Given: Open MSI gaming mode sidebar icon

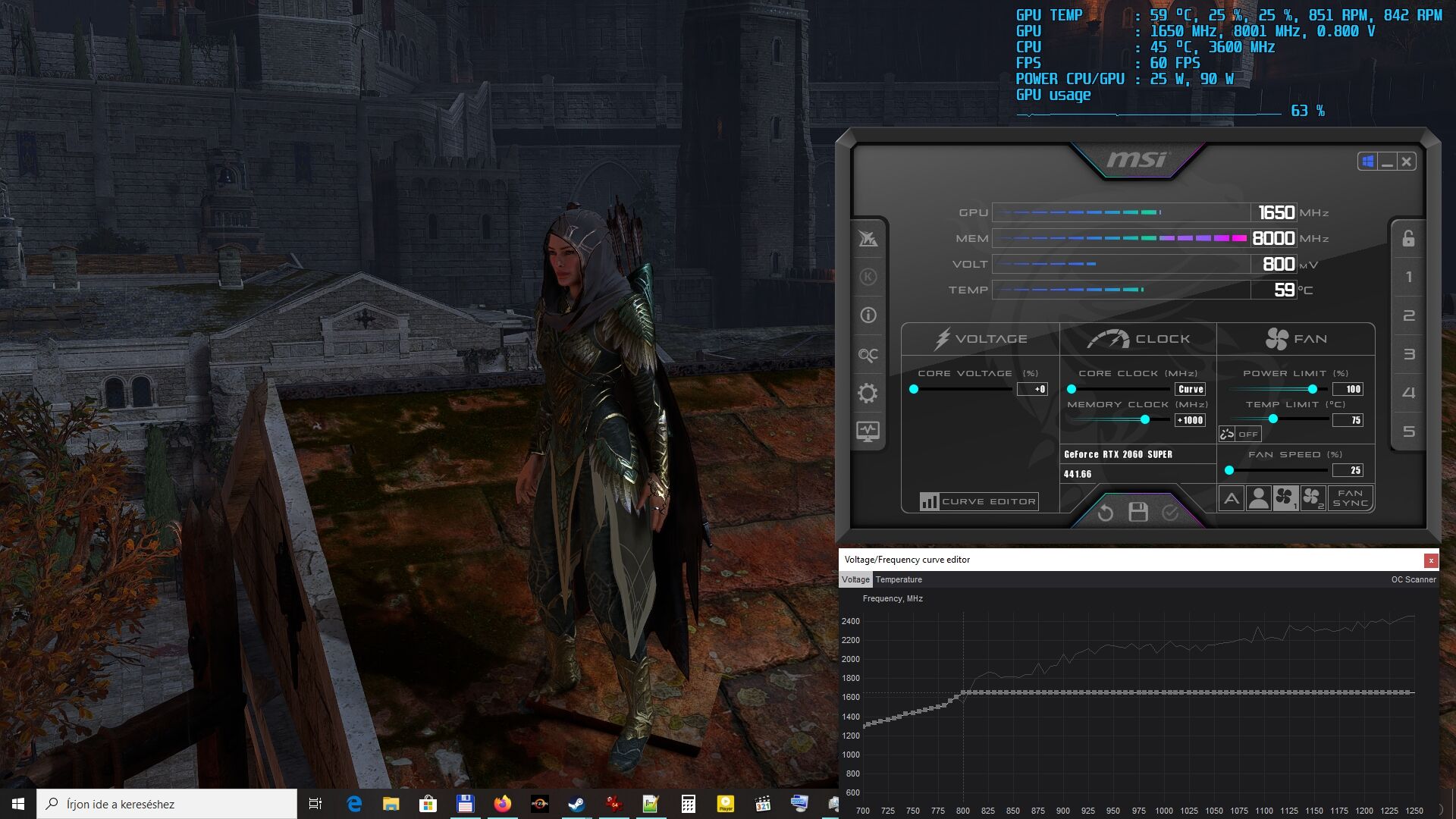Looking at the screenshot, I should [x=868, y=239].
